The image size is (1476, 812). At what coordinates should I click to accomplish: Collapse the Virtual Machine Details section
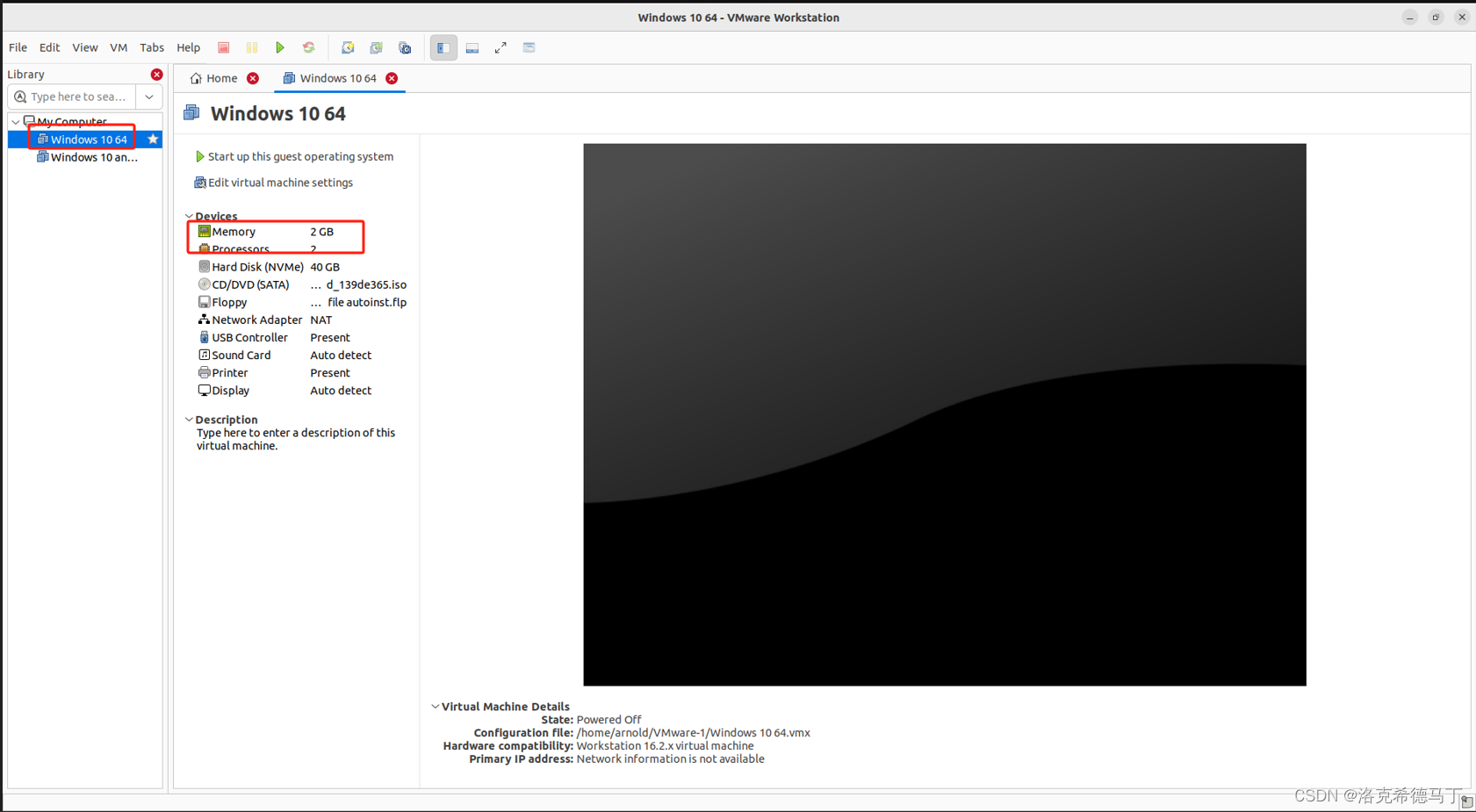tap(436, 706)
